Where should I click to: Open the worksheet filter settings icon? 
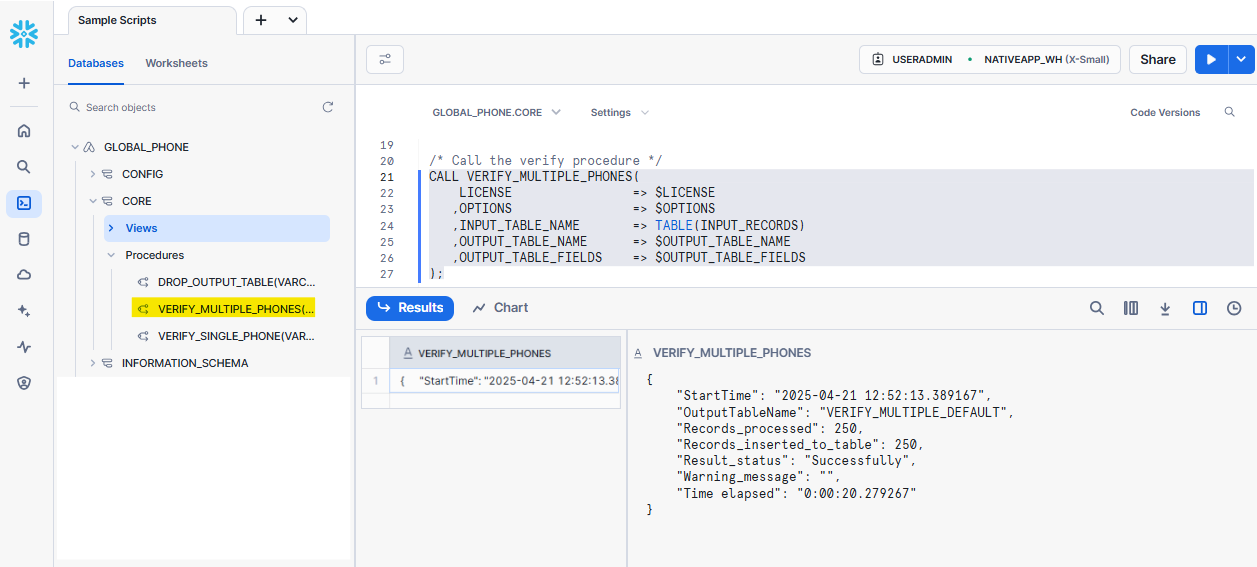click(x=385, y=59)
